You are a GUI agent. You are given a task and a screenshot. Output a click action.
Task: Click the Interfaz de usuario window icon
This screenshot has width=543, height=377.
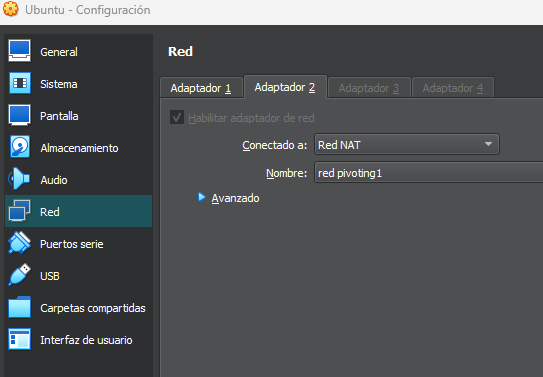[19, 339]
